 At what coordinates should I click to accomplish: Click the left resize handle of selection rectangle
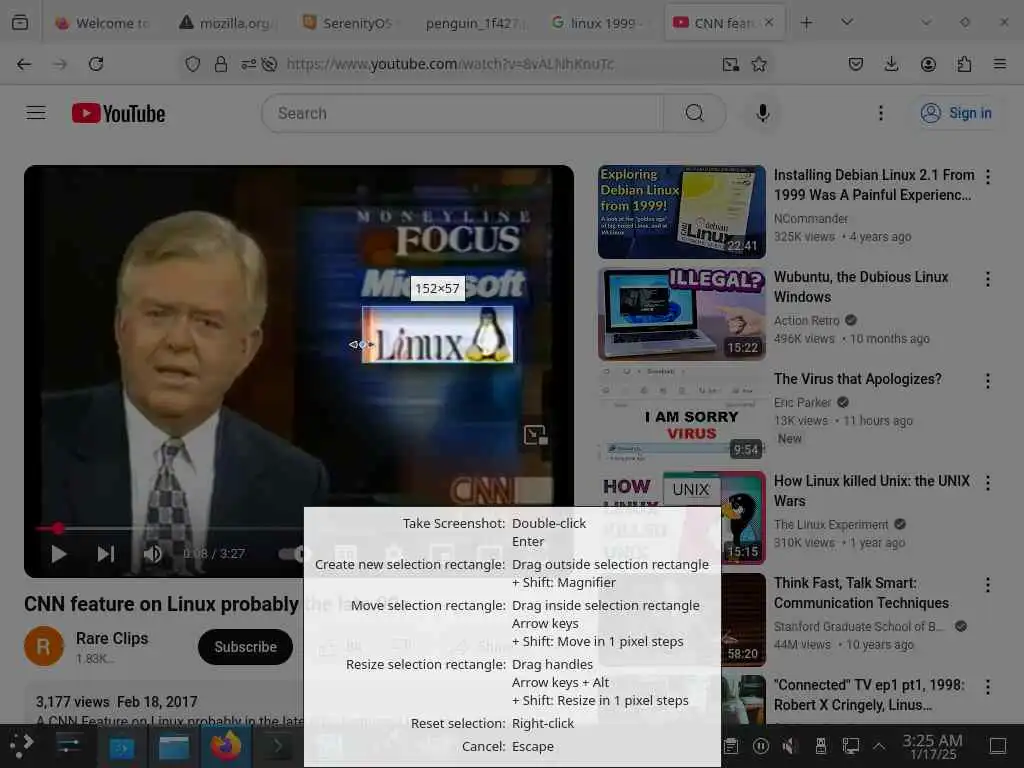(362, 344)
